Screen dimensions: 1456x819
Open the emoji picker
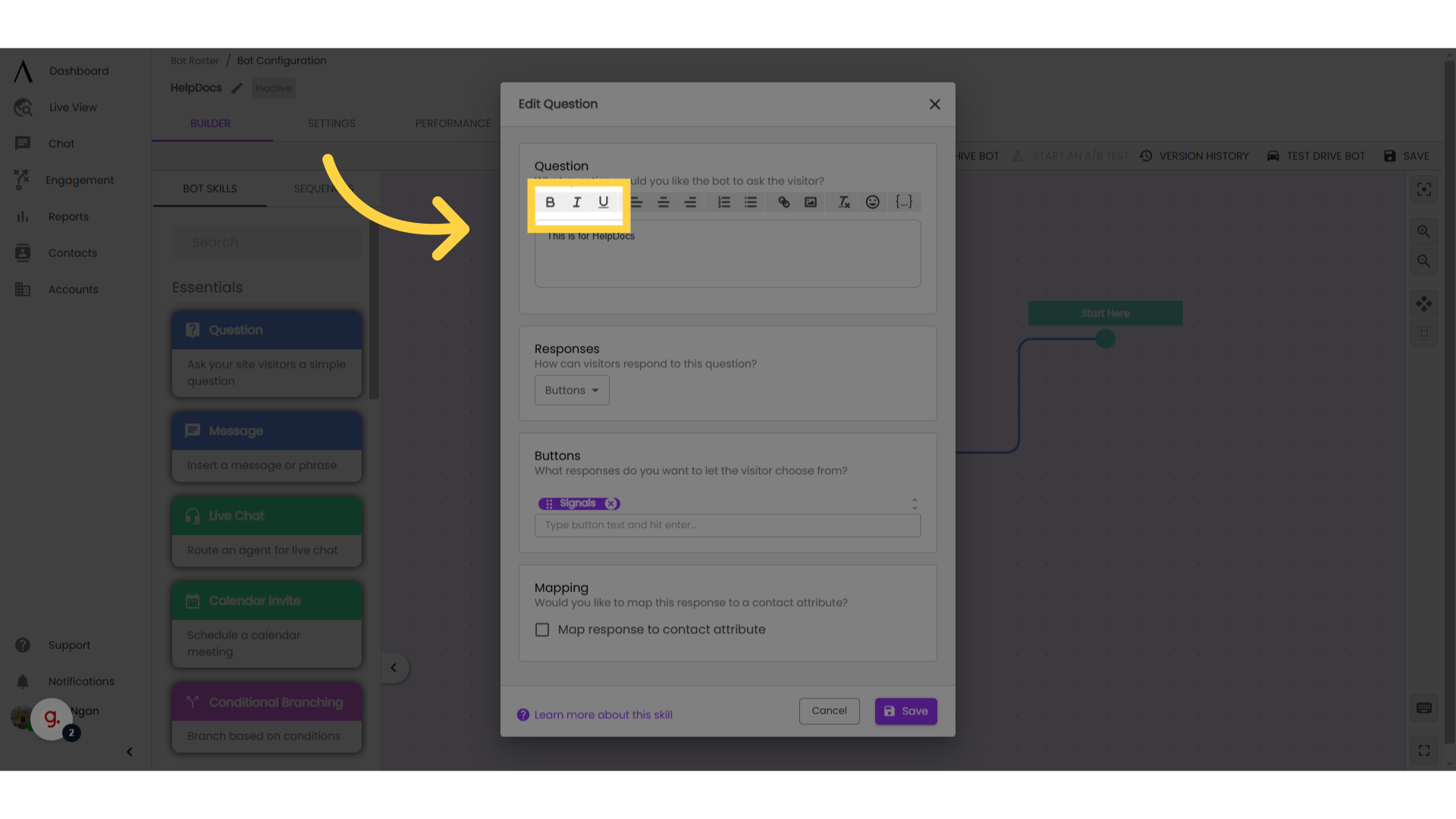click(x=873, y=202)
